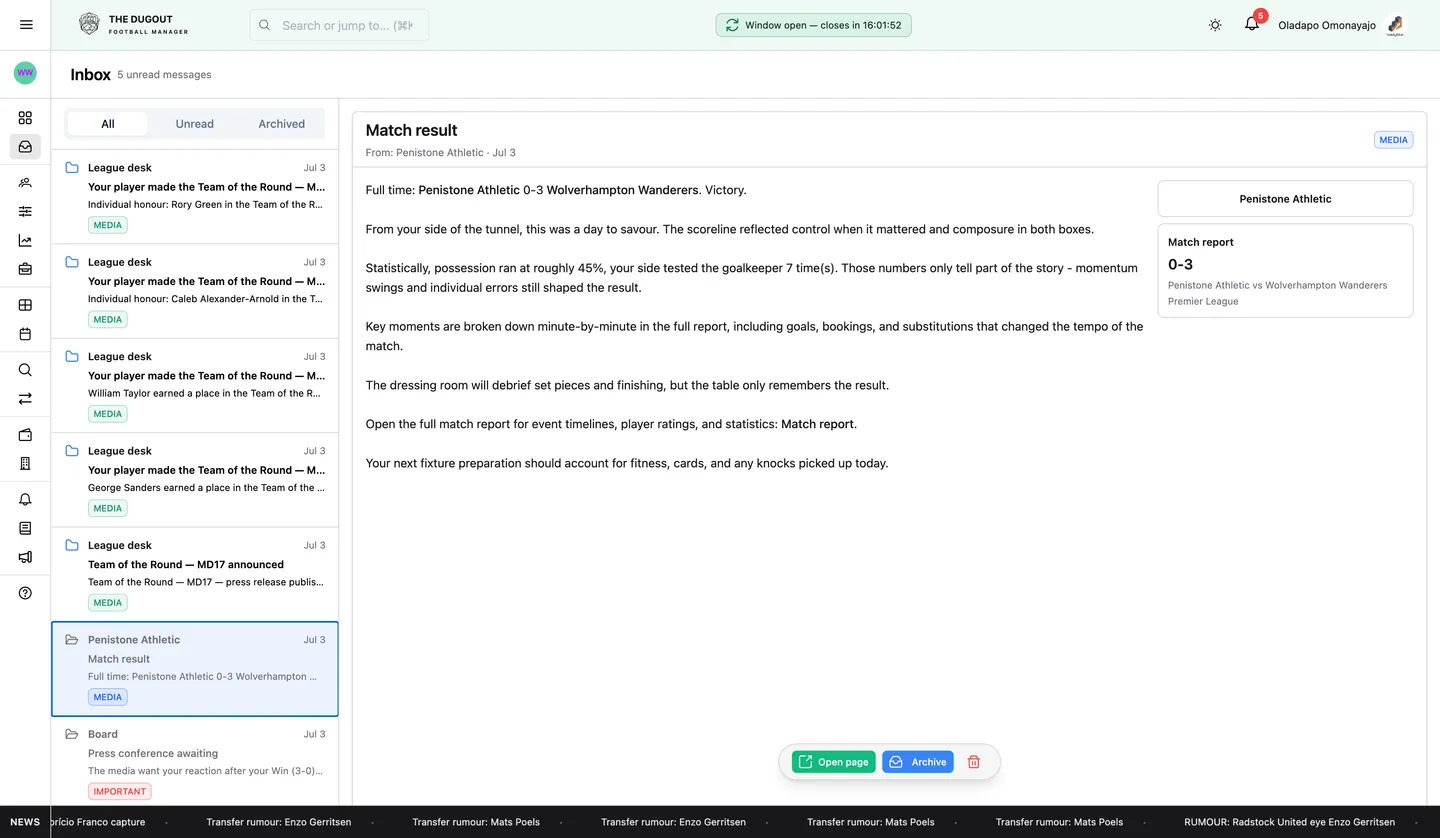
Task: Click the Penistone Athletic club card
Action: click(1285, 199)
